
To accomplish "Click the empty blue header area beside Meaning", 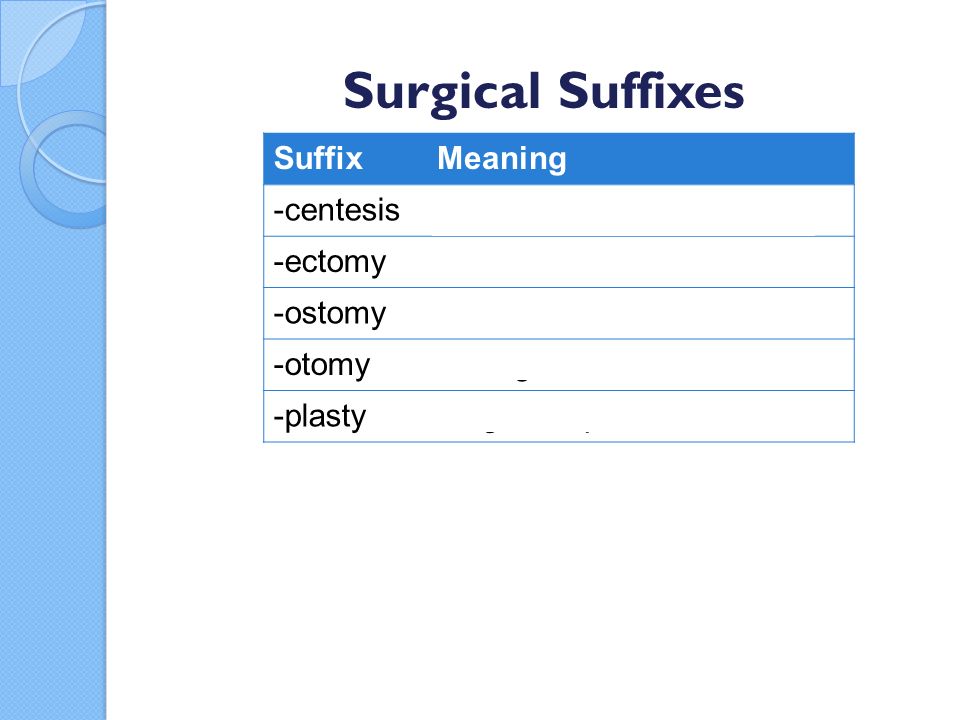I will (x=710, y=159).
